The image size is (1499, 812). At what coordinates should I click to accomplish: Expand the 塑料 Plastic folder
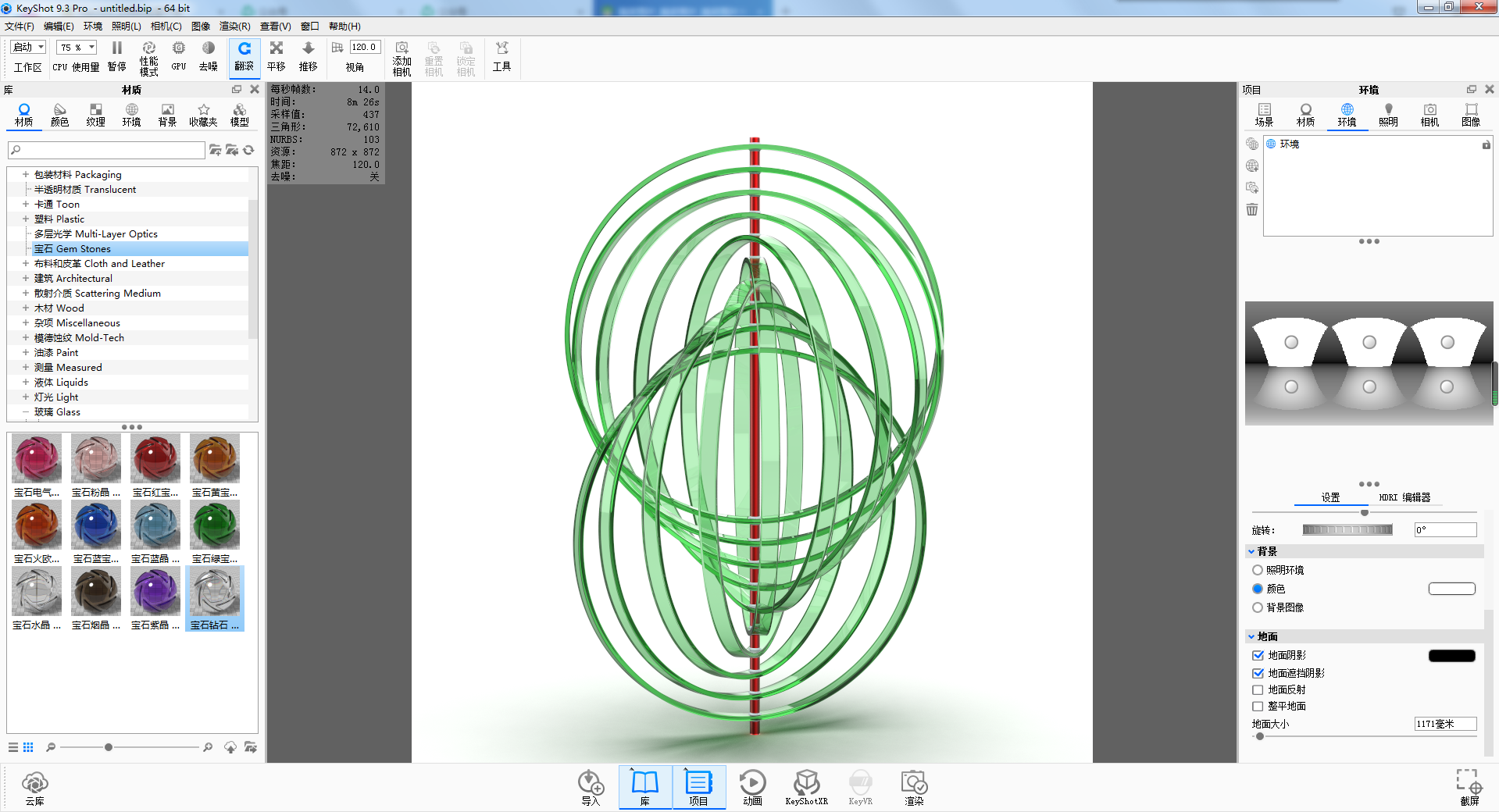tap(26, 219)
